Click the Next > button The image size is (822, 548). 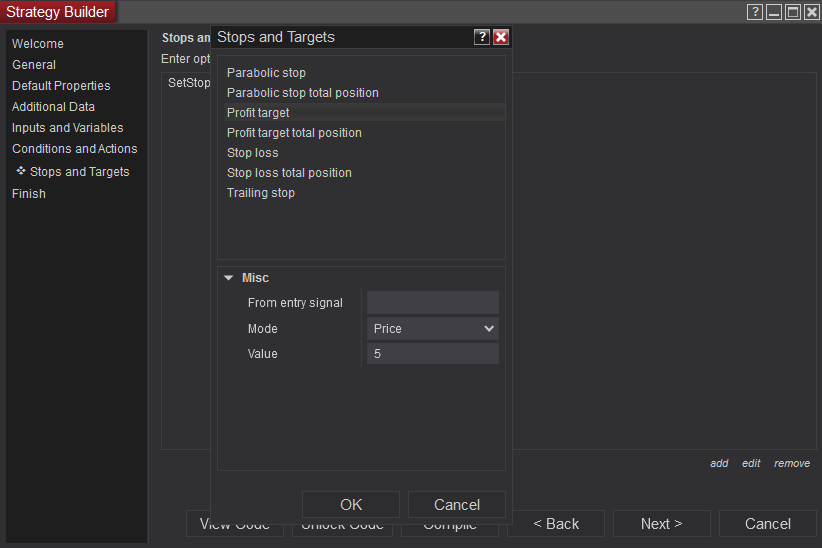(662, 524)
